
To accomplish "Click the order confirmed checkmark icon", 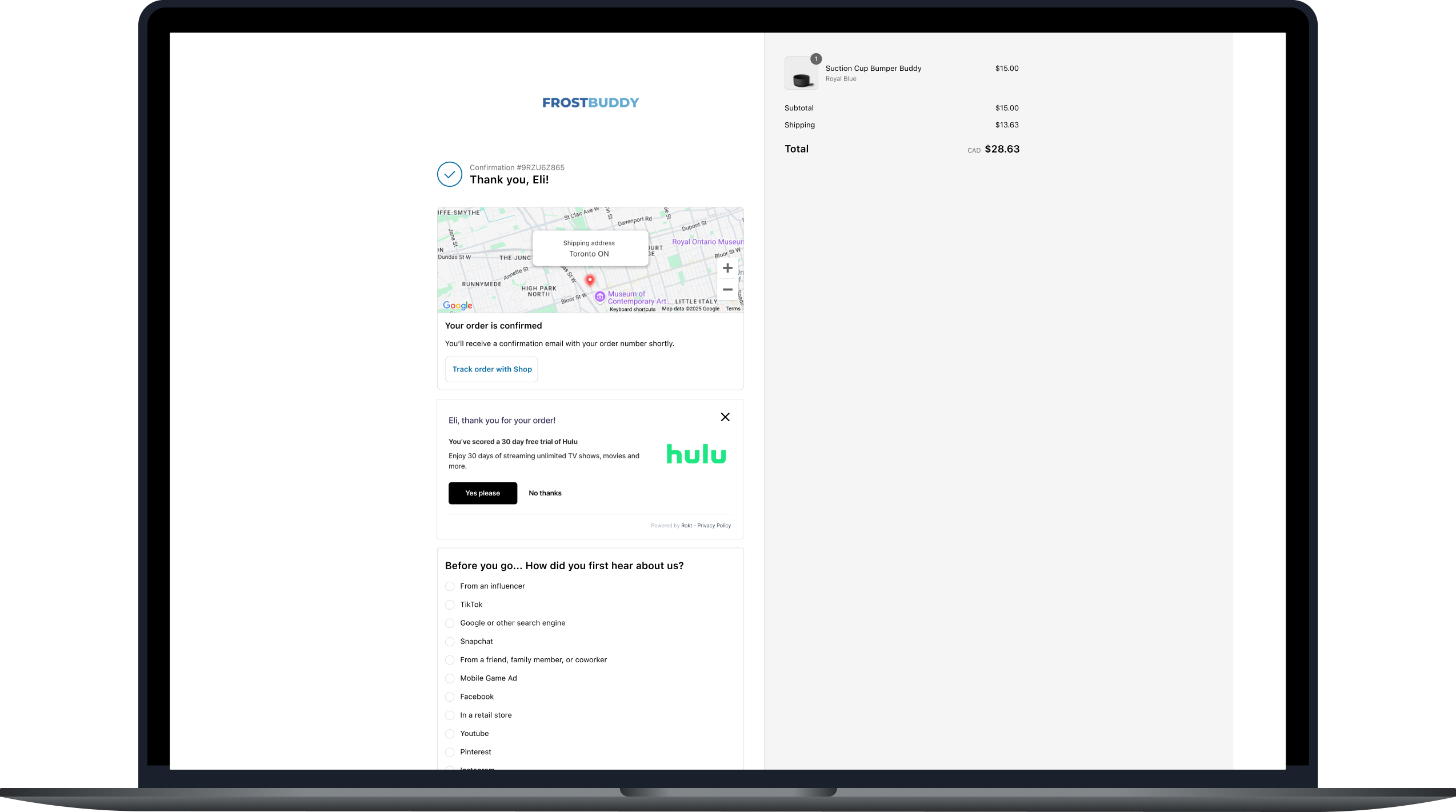I will coord(450,174).
